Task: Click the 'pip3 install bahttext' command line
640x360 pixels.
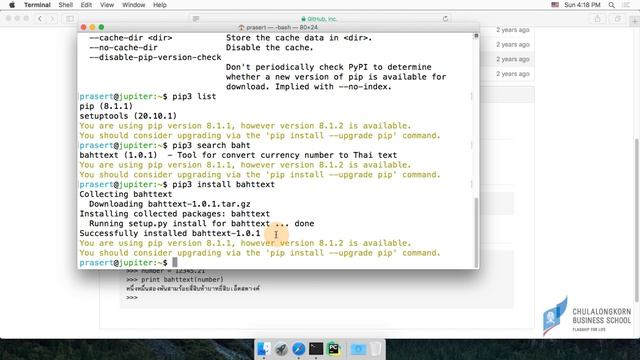Action: click(x=177, y=184)
